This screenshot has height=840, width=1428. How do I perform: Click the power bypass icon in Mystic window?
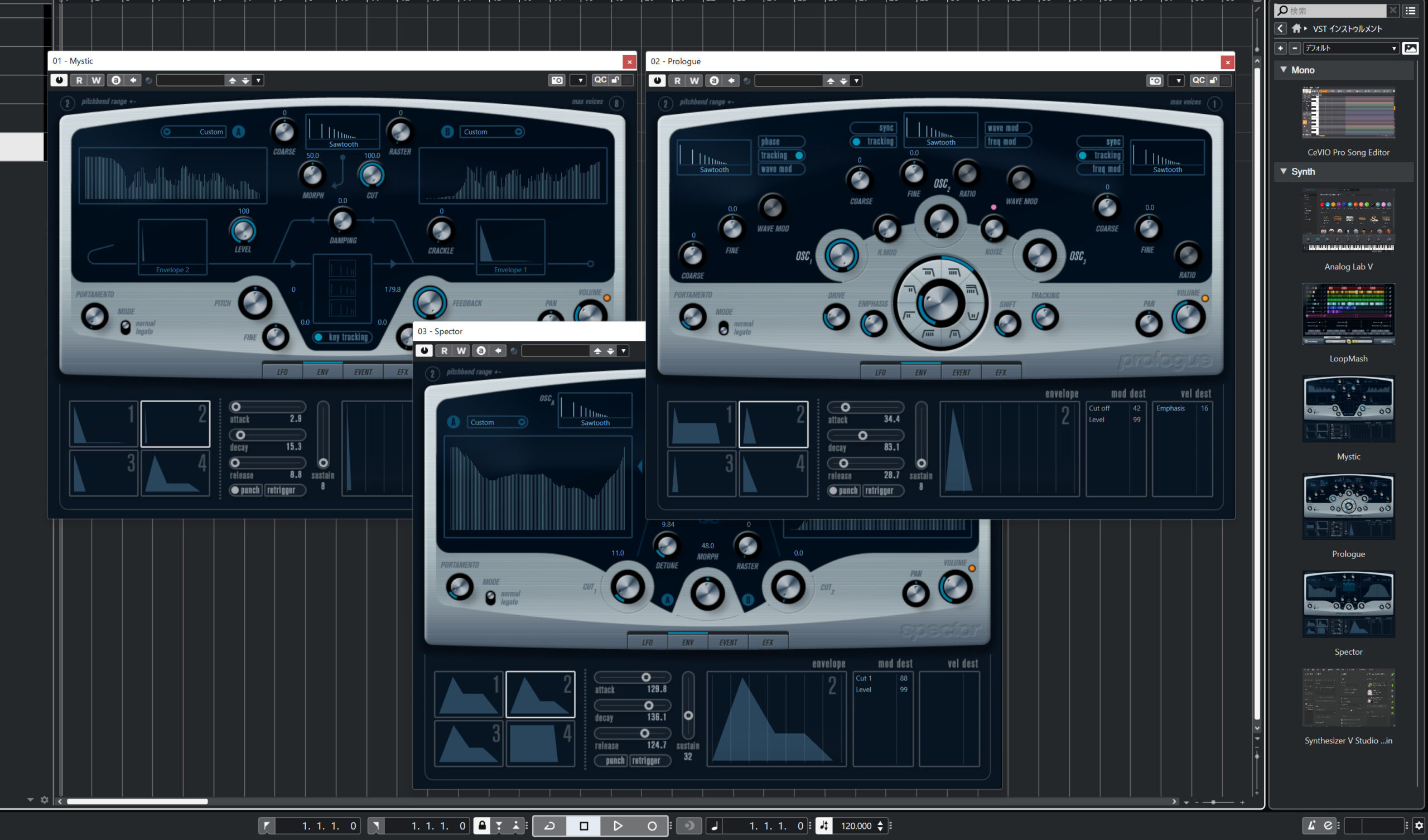[x=59, y=80]
